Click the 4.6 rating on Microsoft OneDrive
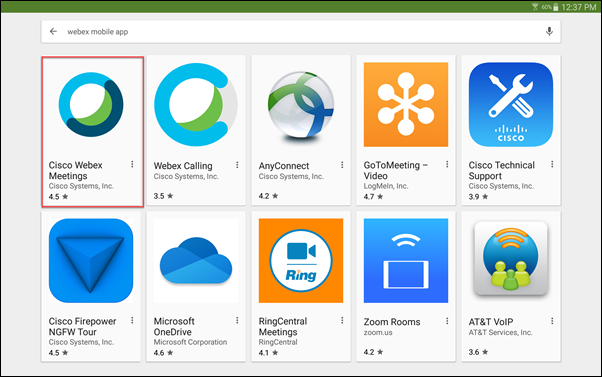 click(x=163, y=352)
